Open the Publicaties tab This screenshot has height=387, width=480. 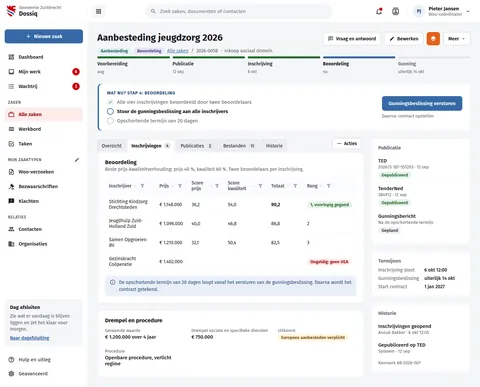[x=196, y=146]
